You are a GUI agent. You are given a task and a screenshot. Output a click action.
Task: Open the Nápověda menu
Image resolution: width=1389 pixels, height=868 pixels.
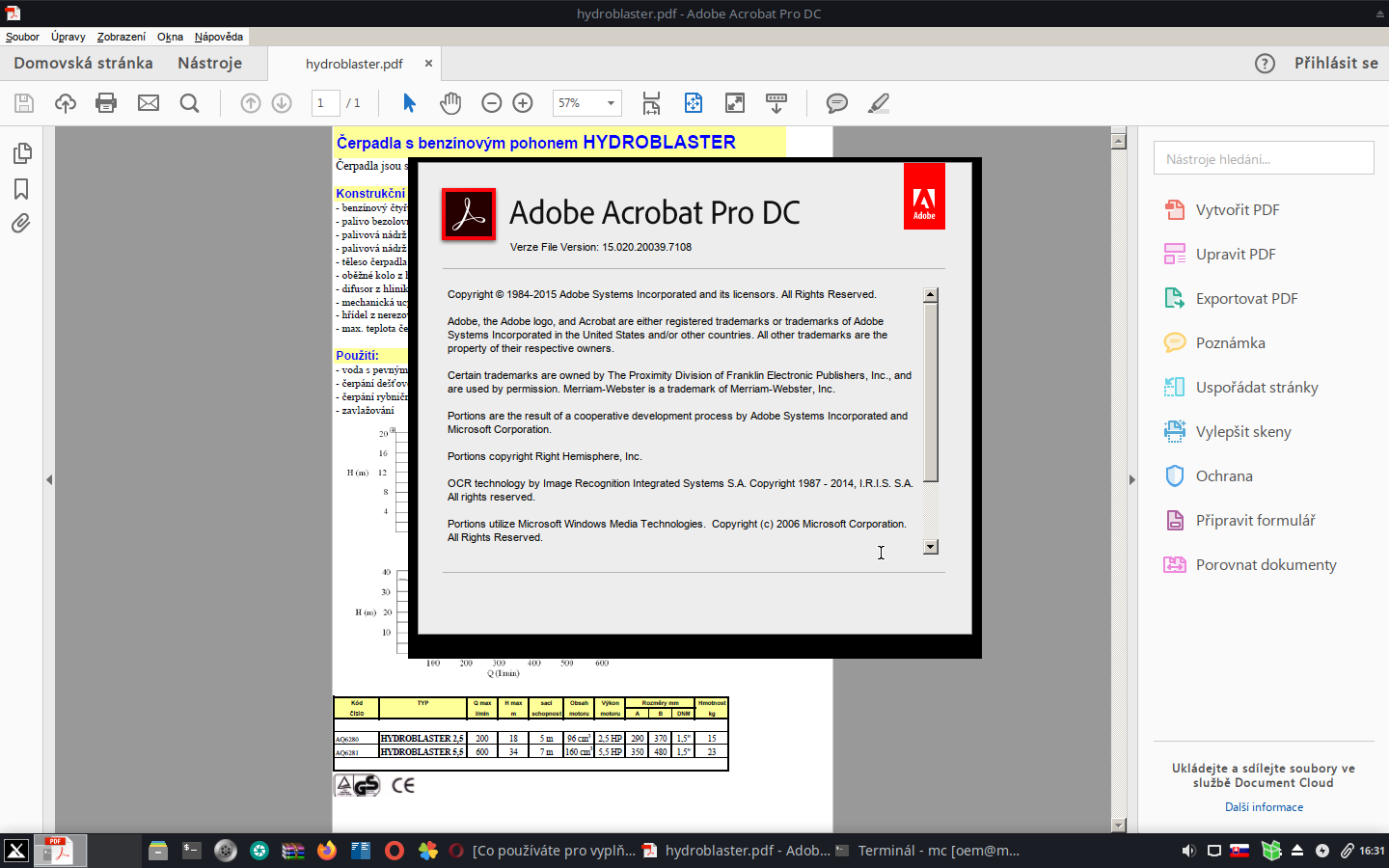[219, 37]
